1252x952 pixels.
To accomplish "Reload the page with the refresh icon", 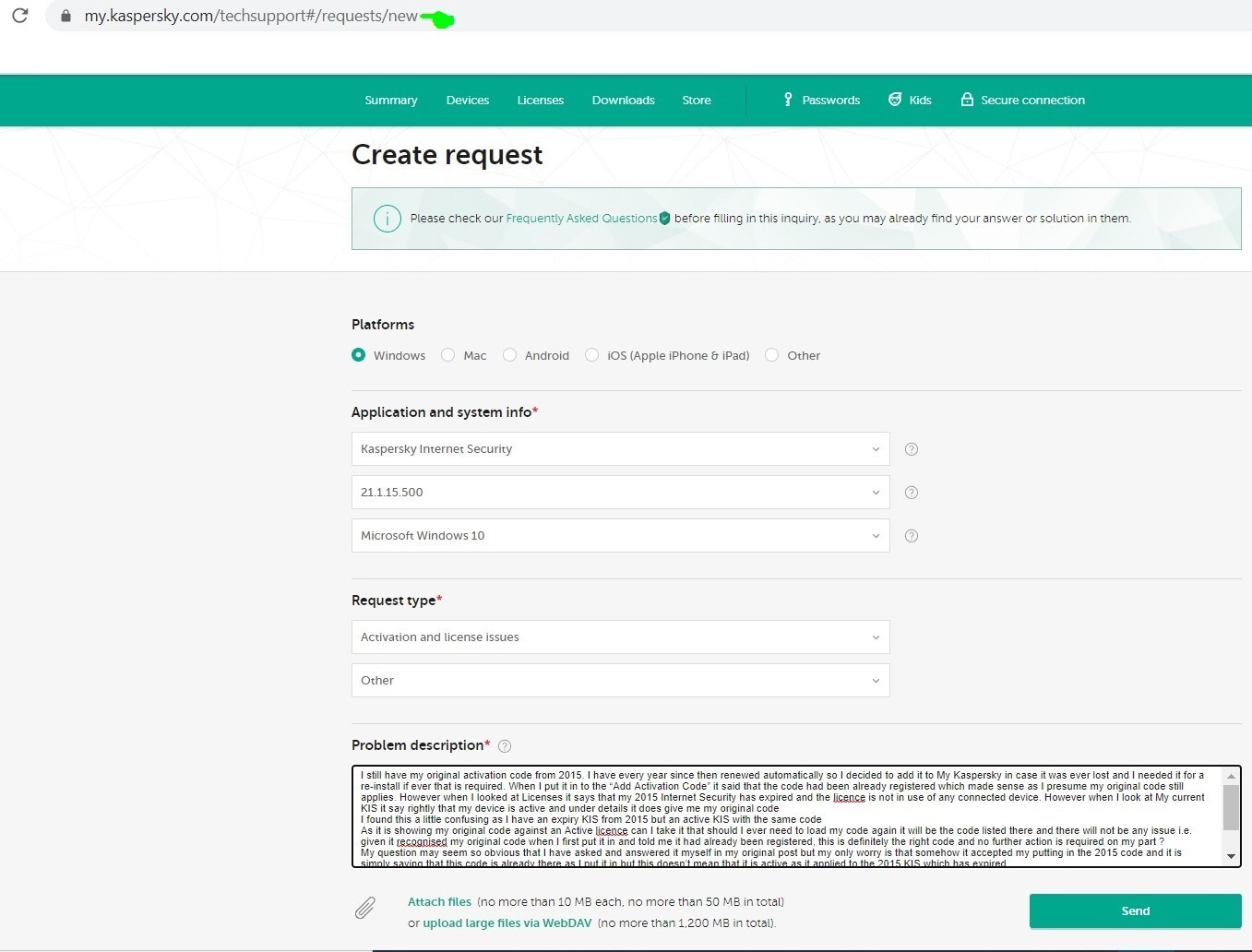I will (19, 16).
